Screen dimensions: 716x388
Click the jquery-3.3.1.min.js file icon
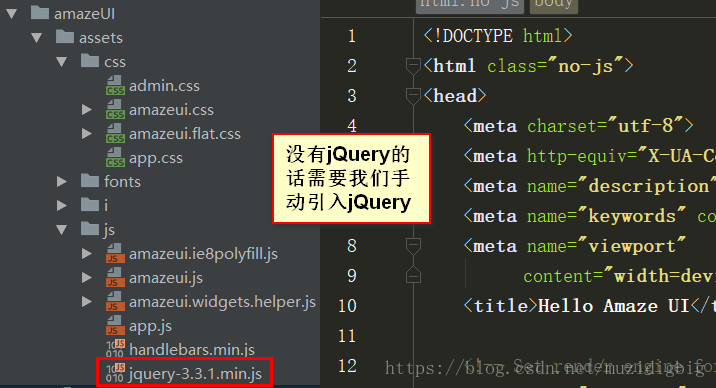click(115, 373)
